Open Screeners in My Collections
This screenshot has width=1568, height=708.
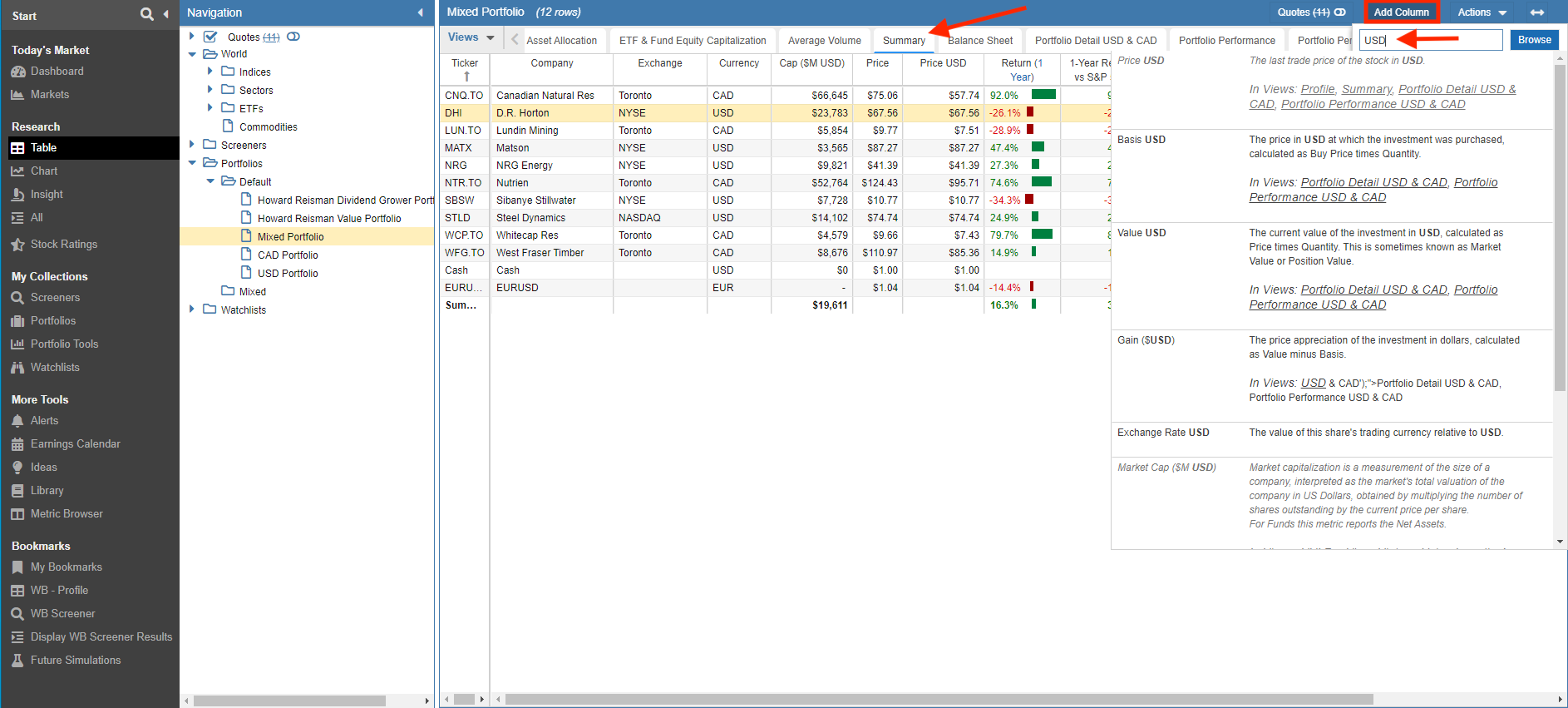pyautogui.click(x=55, y=298)
